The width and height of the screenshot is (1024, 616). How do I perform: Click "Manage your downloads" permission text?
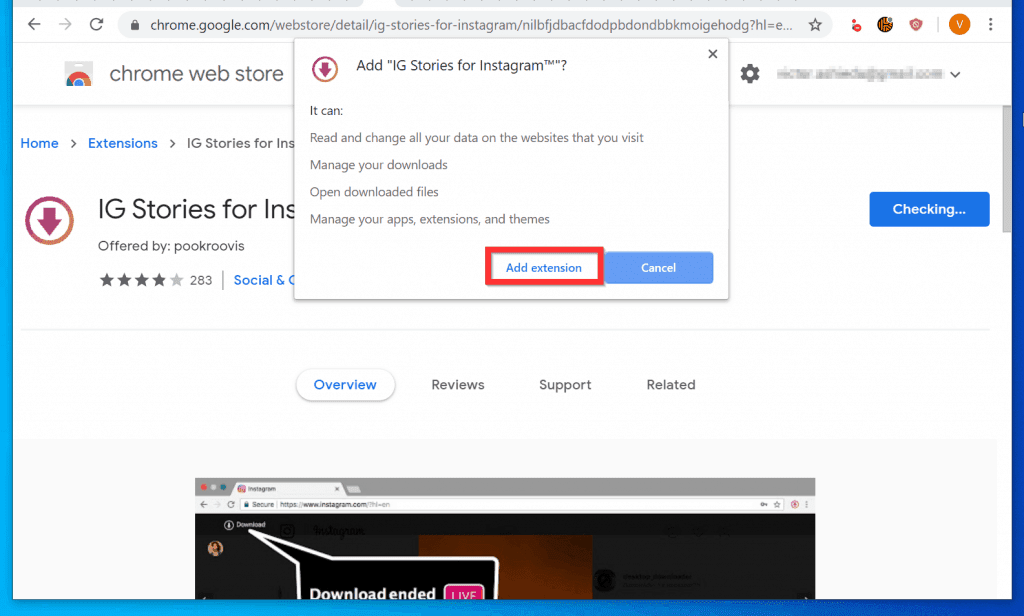[x=379, y=165]
